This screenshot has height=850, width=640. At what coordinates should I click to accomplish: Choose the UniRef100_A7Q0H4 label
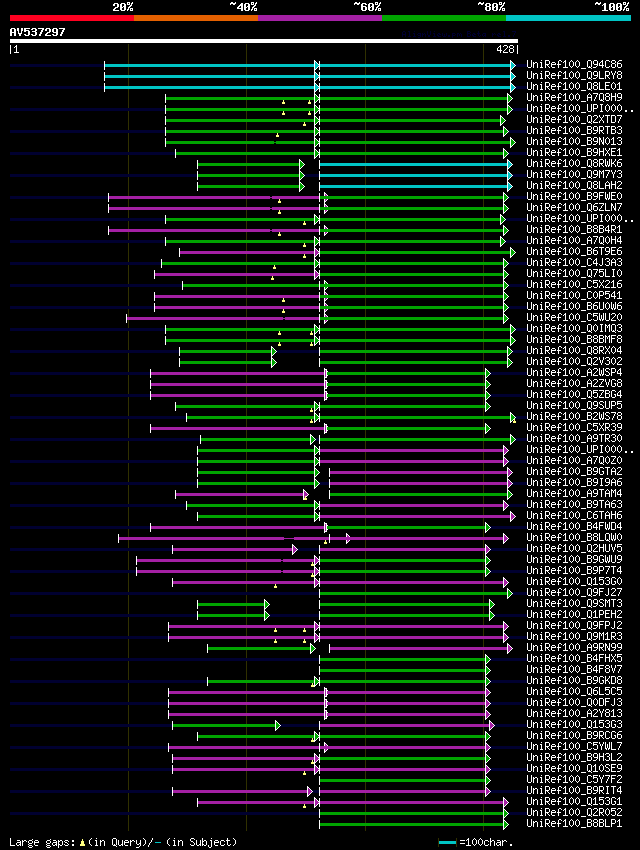pyautogui.click(x=574, y=241)
